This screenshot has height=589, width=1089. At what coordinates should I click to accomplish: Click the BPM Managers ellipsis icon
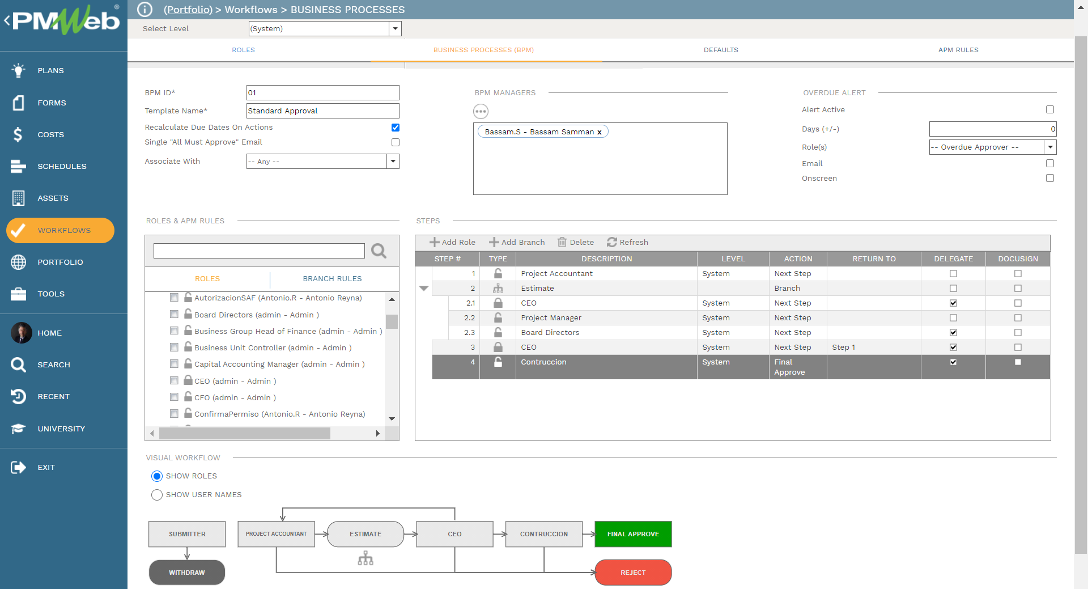[481, 111]
